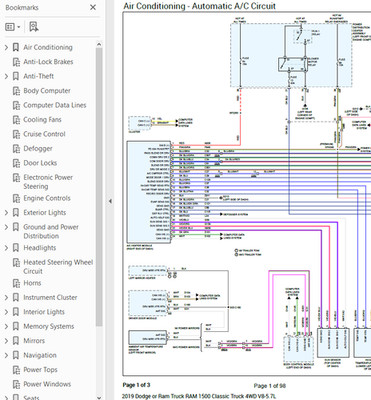Go to the Instrument Cluster bookmark

[50, 297]
